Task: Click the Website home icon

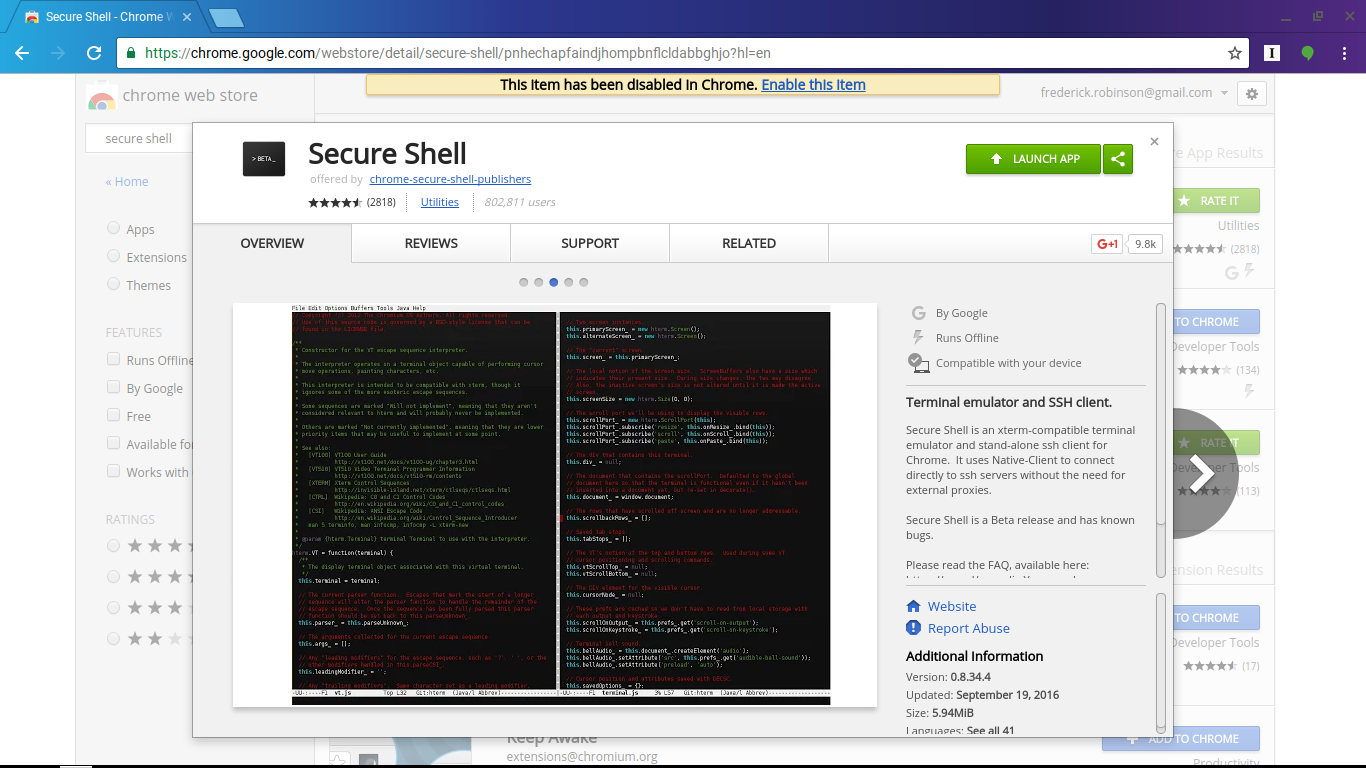Action: [913, 606]
